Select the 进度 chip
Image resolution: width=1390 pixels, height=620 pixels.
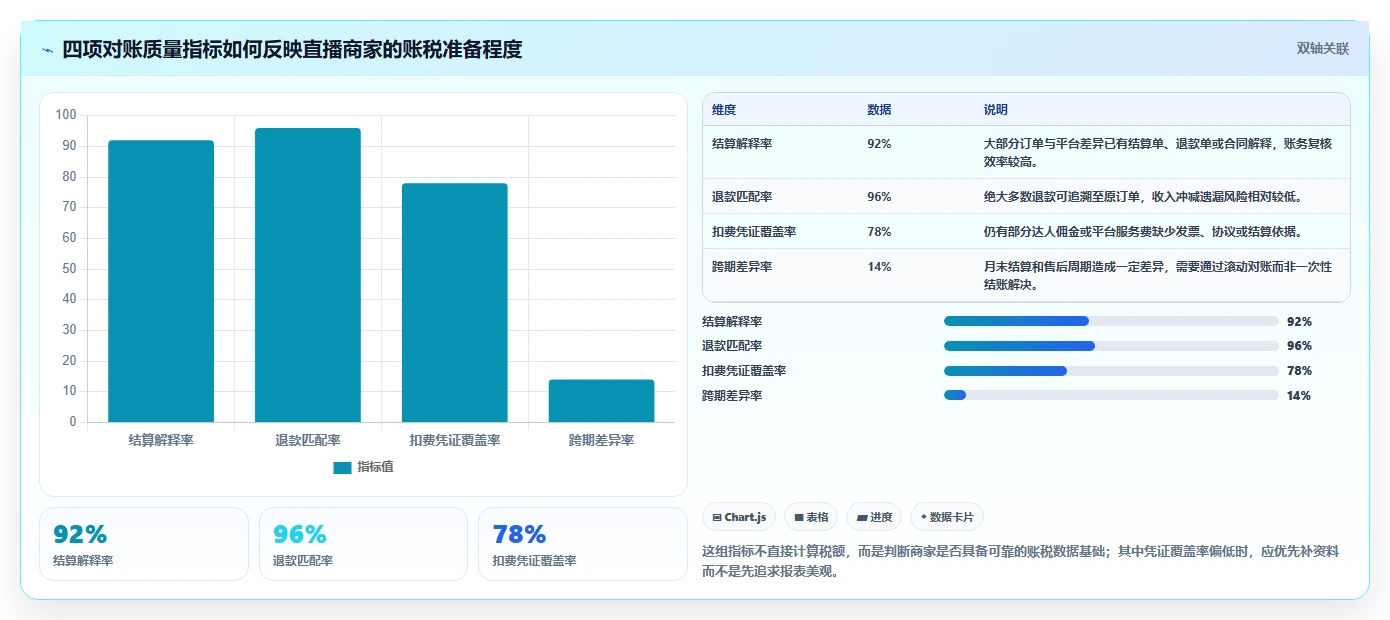[x=874, y=517]
